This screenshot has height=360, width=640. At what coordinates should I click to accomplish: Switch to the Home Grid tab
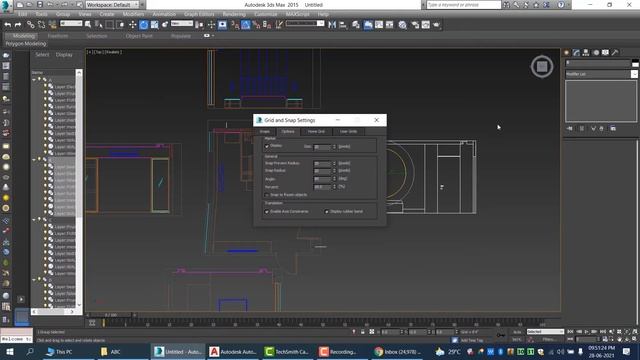point(316,131)
